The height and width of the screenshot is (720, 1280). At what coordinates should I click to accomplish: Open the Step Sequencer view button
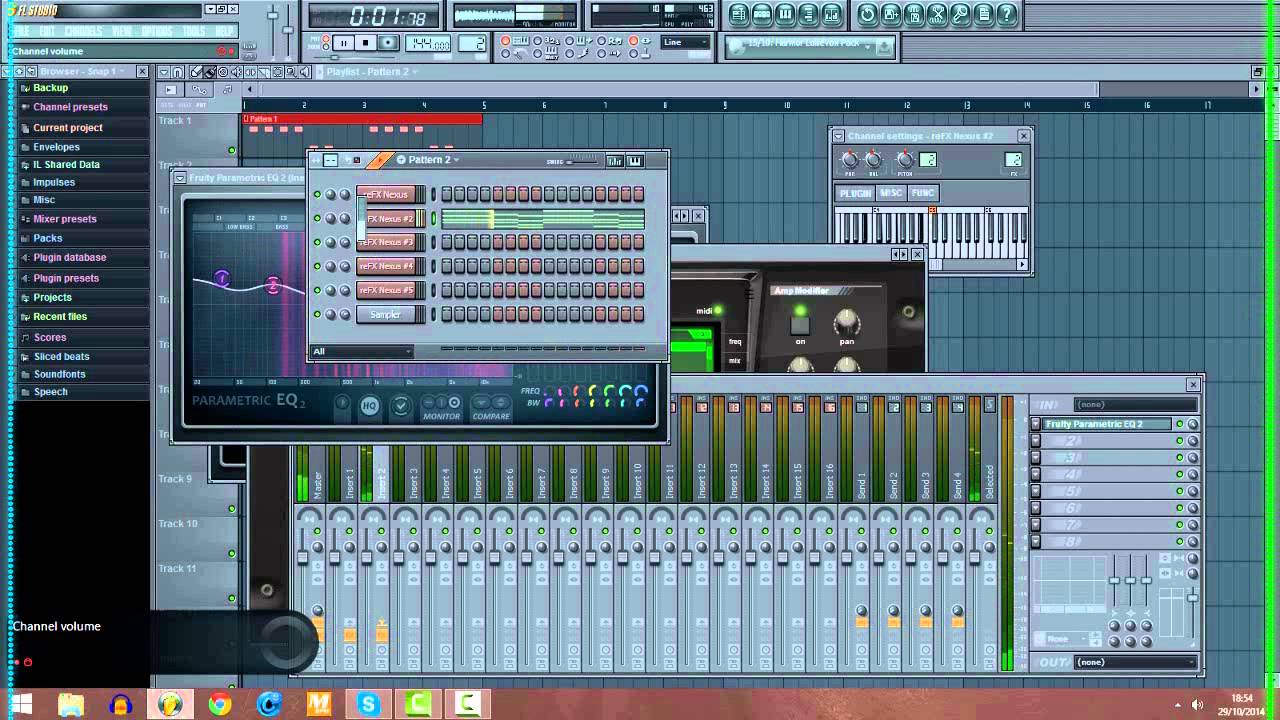coord(762,14)
